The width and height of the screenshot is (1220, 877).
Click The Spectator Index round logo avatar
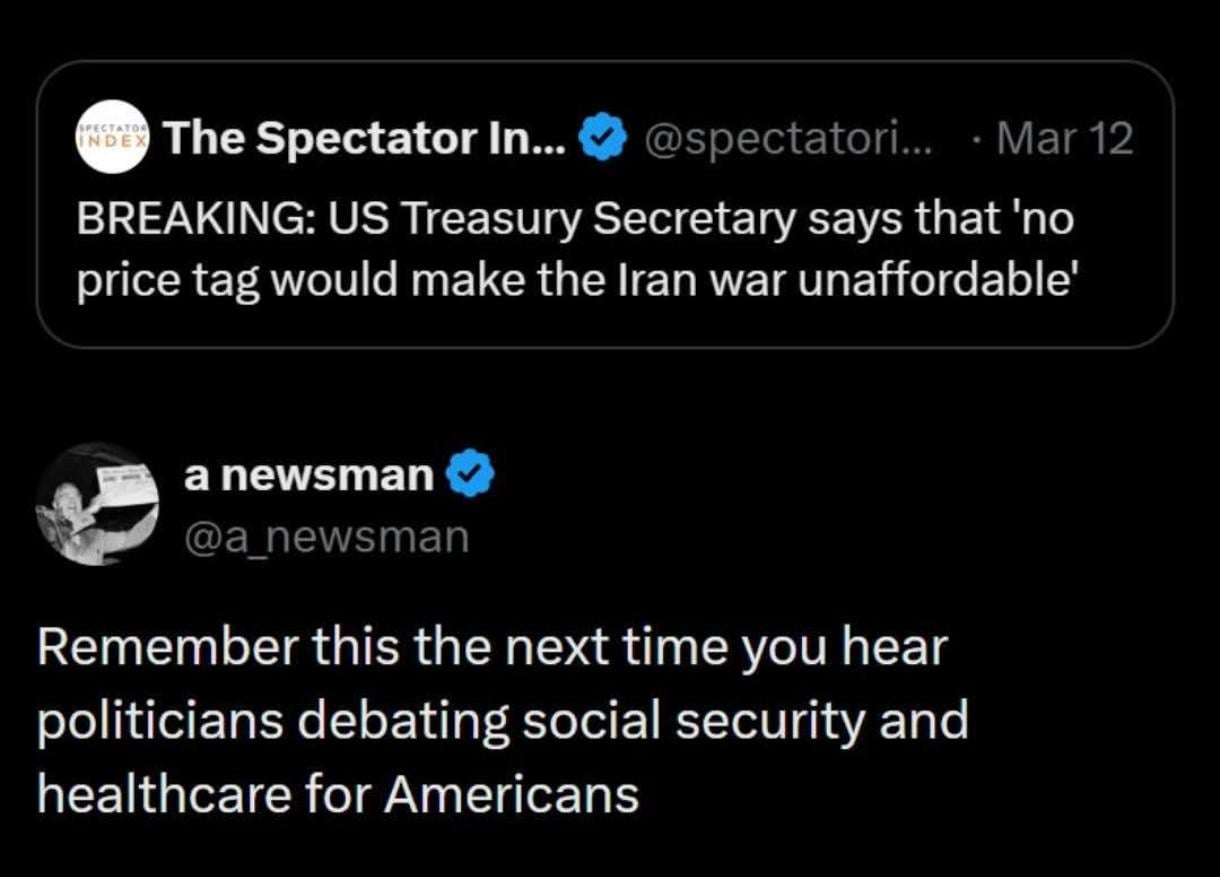(x=112, y=137)
